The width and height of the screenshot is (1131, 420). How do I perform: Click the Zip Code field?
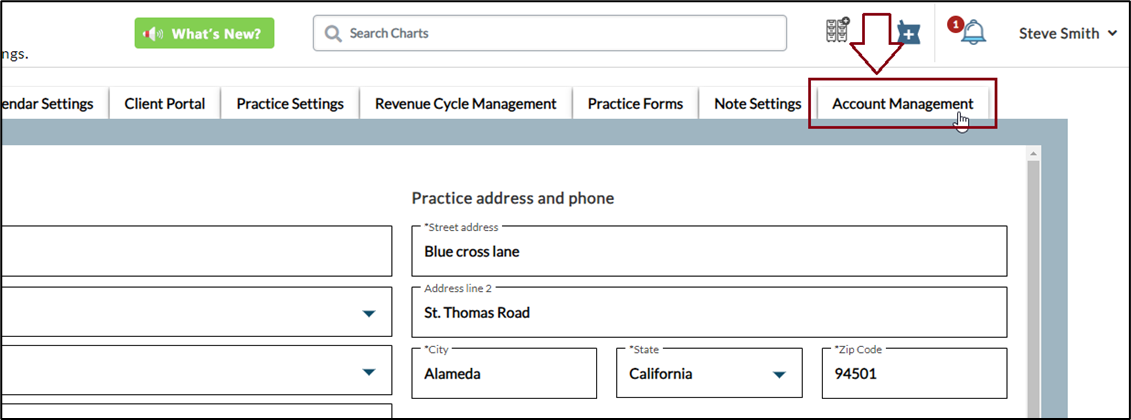click(x=913, y=374)
